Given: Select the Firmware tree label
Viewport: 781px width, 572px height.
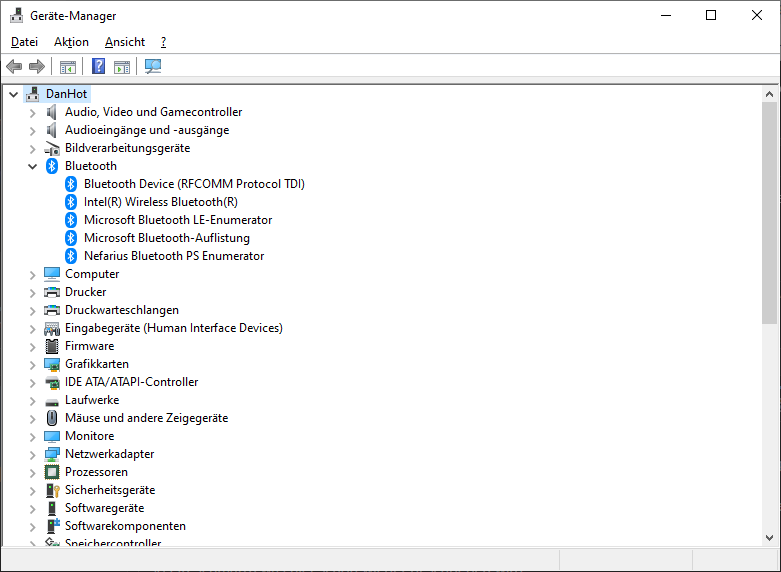Looking at the screenshot, I should pyautogui.click(x=90, y=346).
